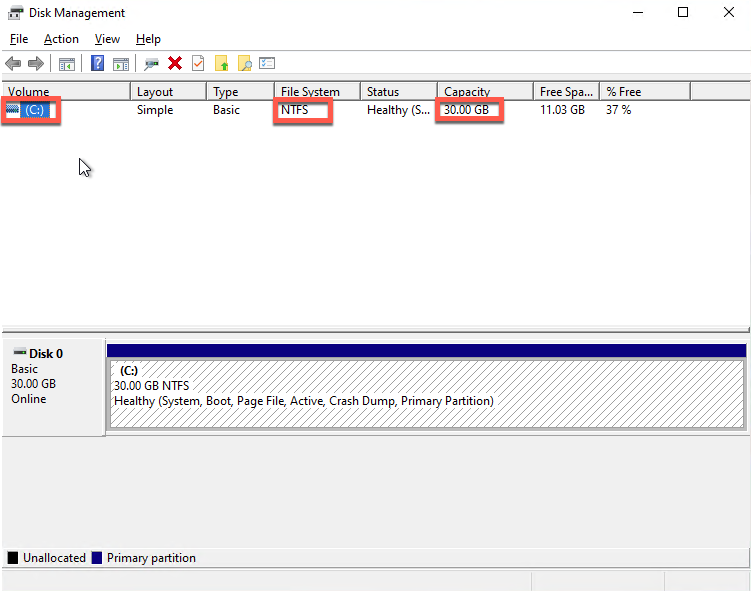Sort by the File System column header

click(317, 91)
